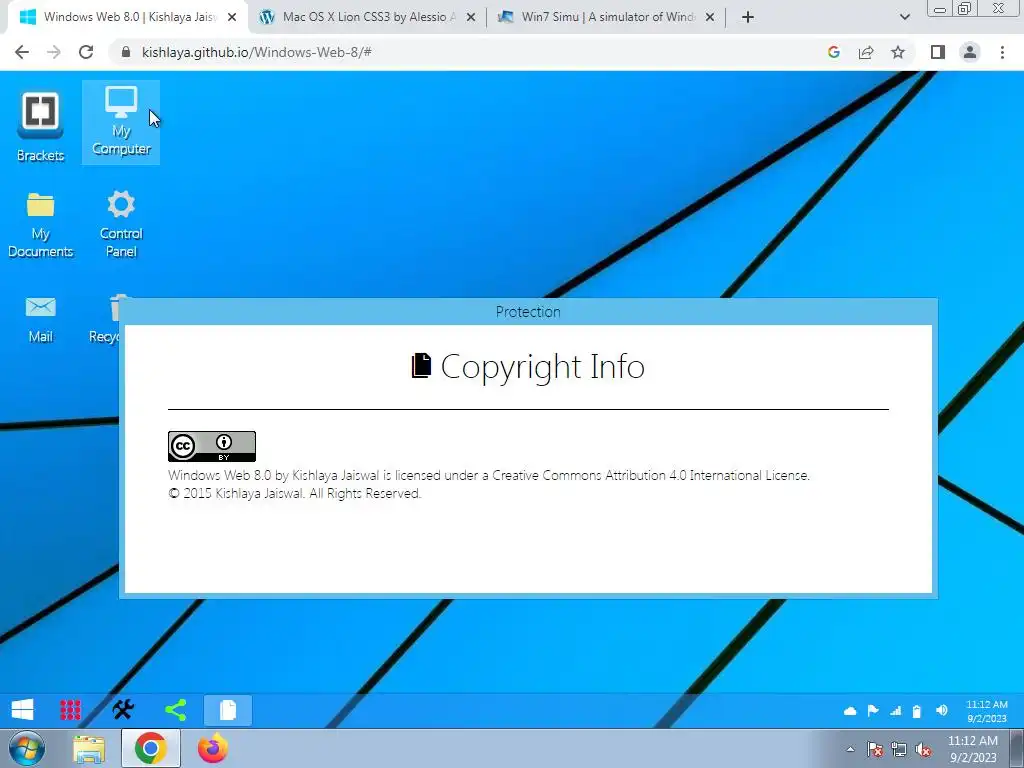Toggle Chrome side panel icon

pyautogui.click(x=938, y=52)
